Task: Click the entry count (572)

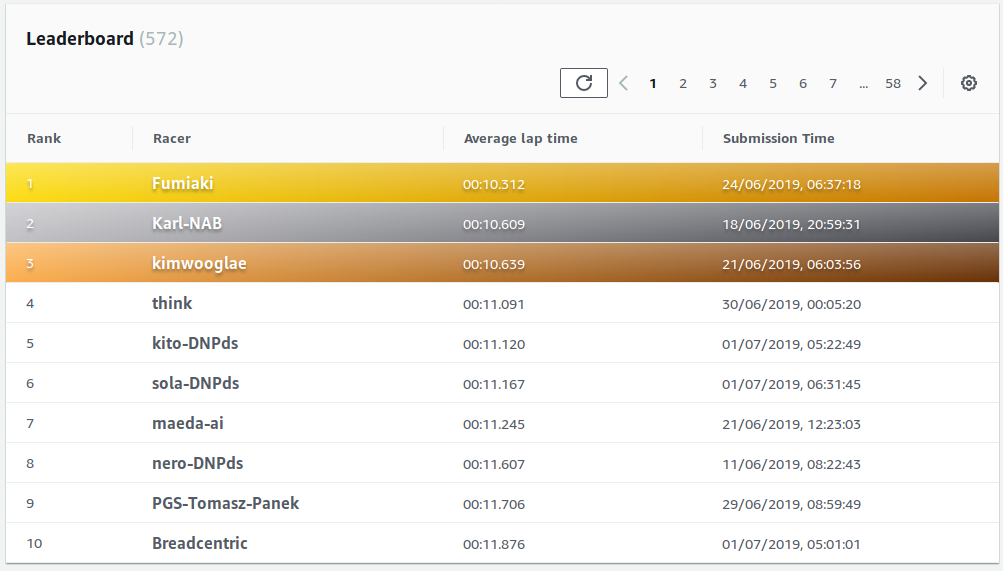Action: 161,39
